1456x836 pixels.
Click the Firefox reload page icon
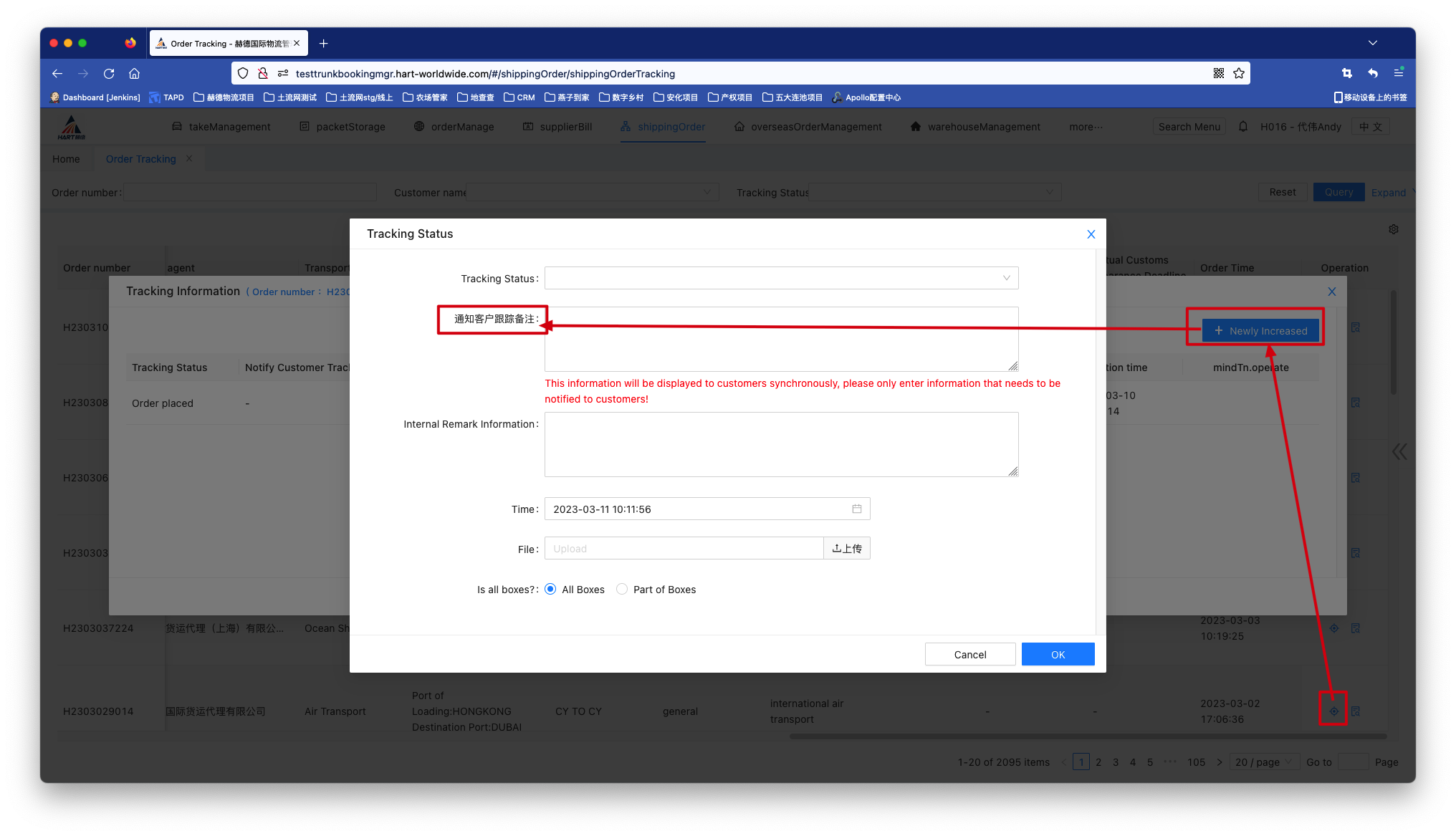click(109, 73)
